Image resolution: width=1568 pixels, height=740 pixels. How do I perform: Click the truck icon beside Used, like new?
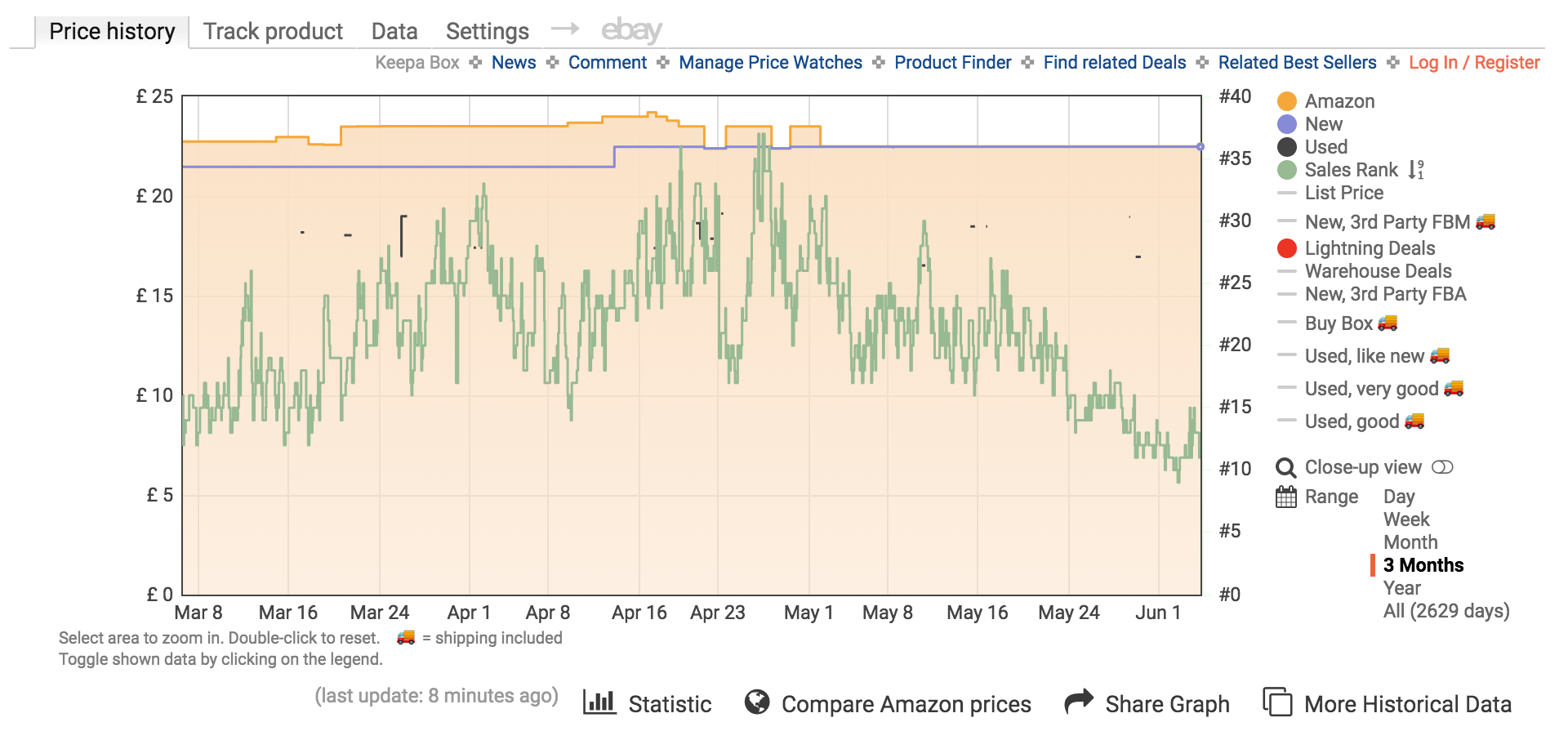pyautogui.click(x=1440, y=354)
